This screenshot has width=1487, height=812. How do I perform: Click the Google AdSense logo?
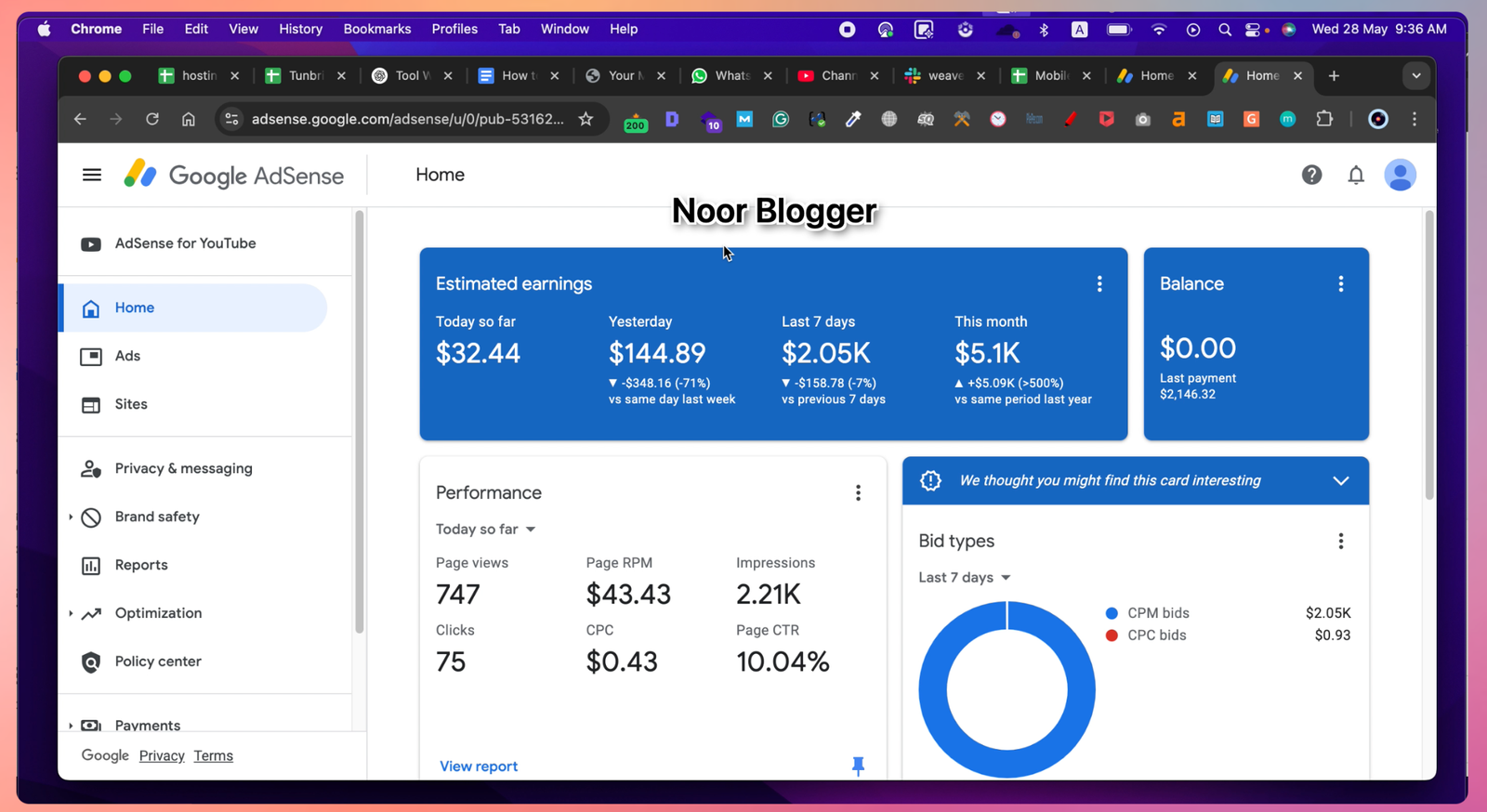pos(233,175)
